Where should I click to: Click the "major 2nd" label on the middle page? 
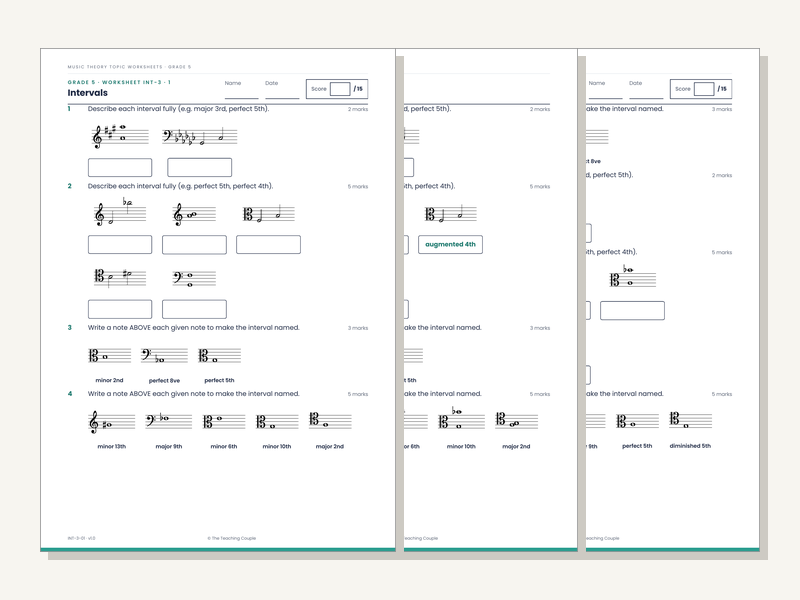(x=516, y=446)
